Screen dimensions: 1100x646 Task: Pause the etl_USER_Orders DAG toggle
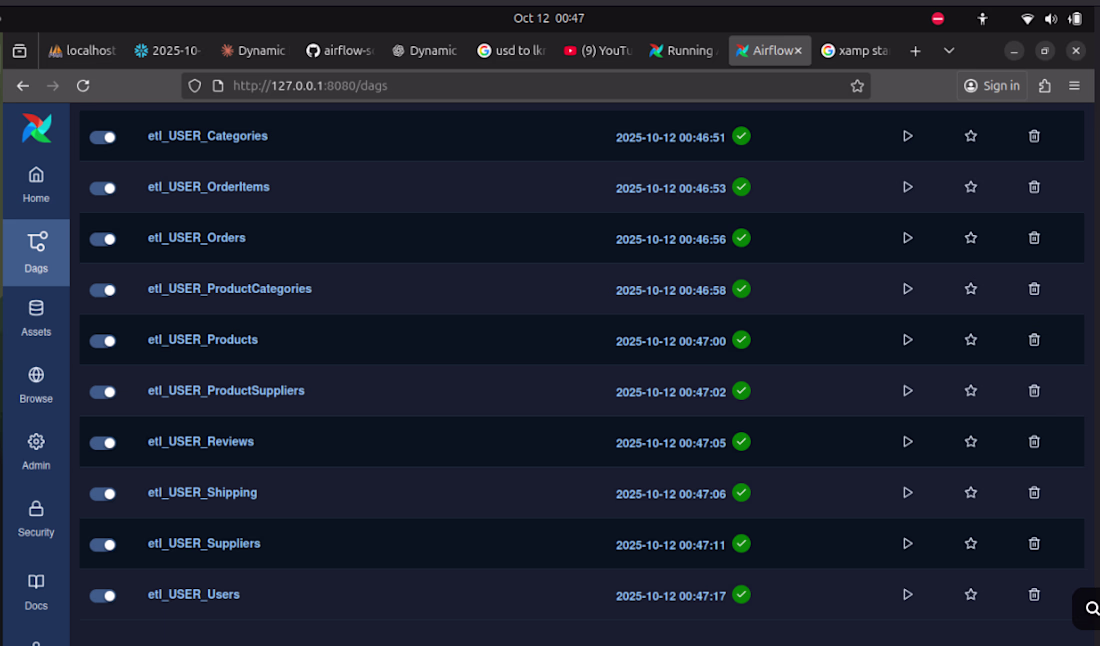(x=102, y=239)
